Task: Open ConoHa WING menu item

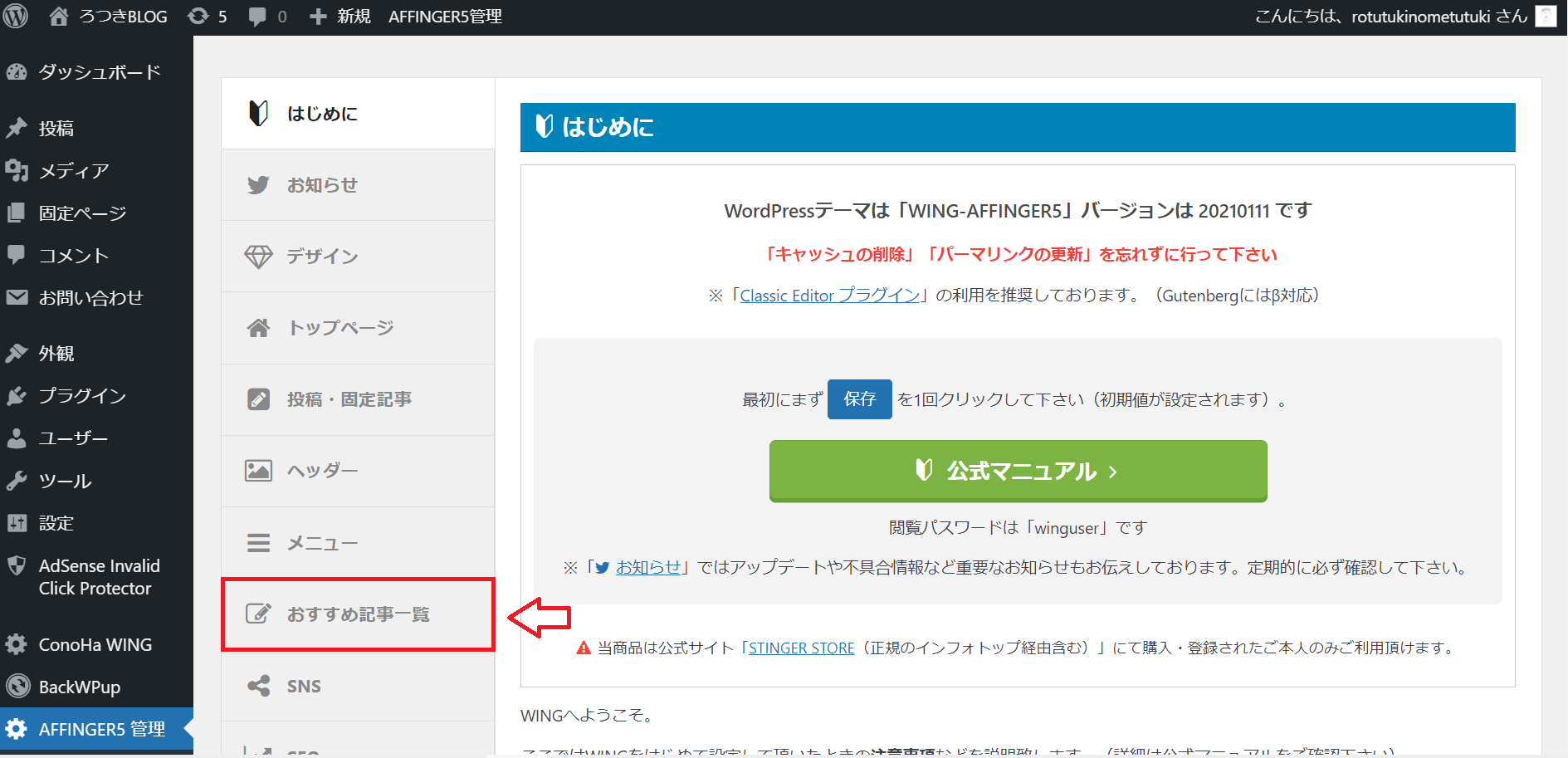Action: tap(96, 644)
